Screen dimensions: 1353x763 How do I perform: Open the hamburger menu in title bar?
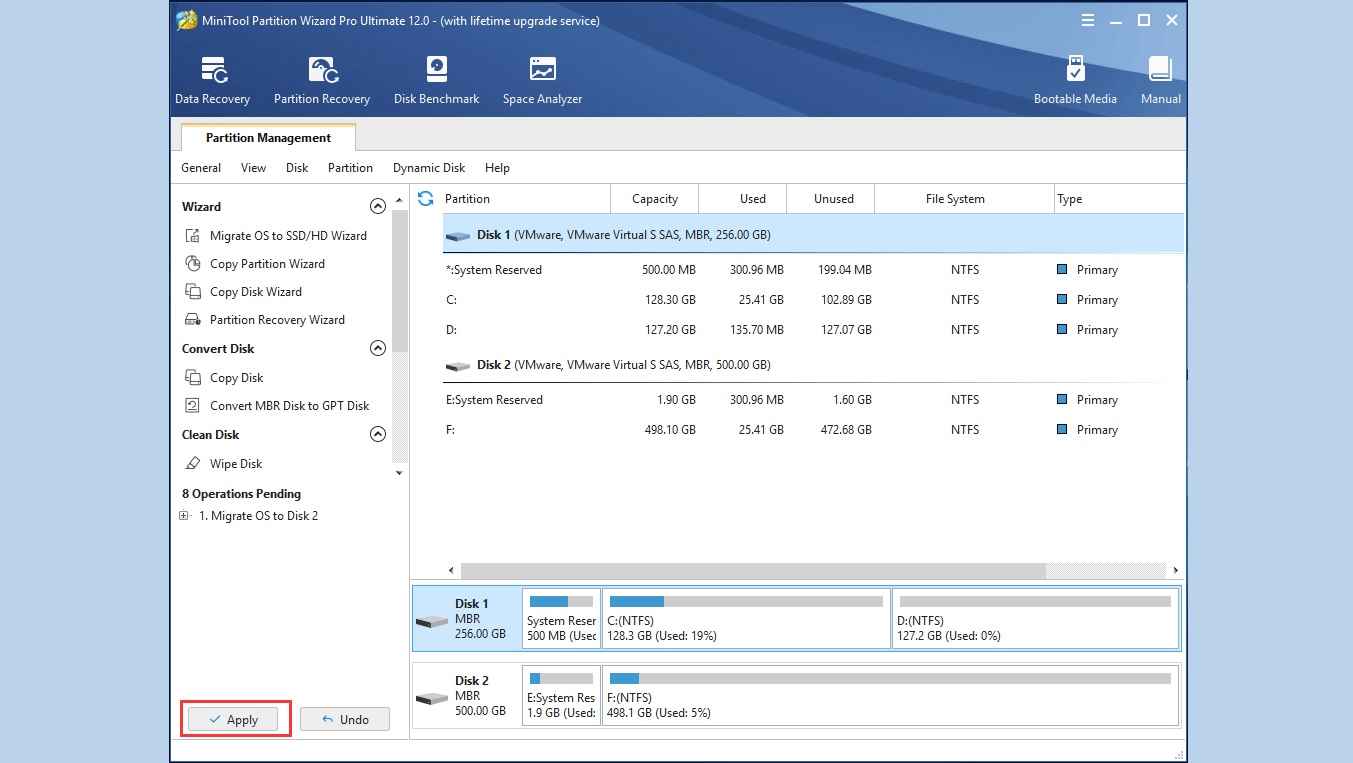pos(1088,21)
